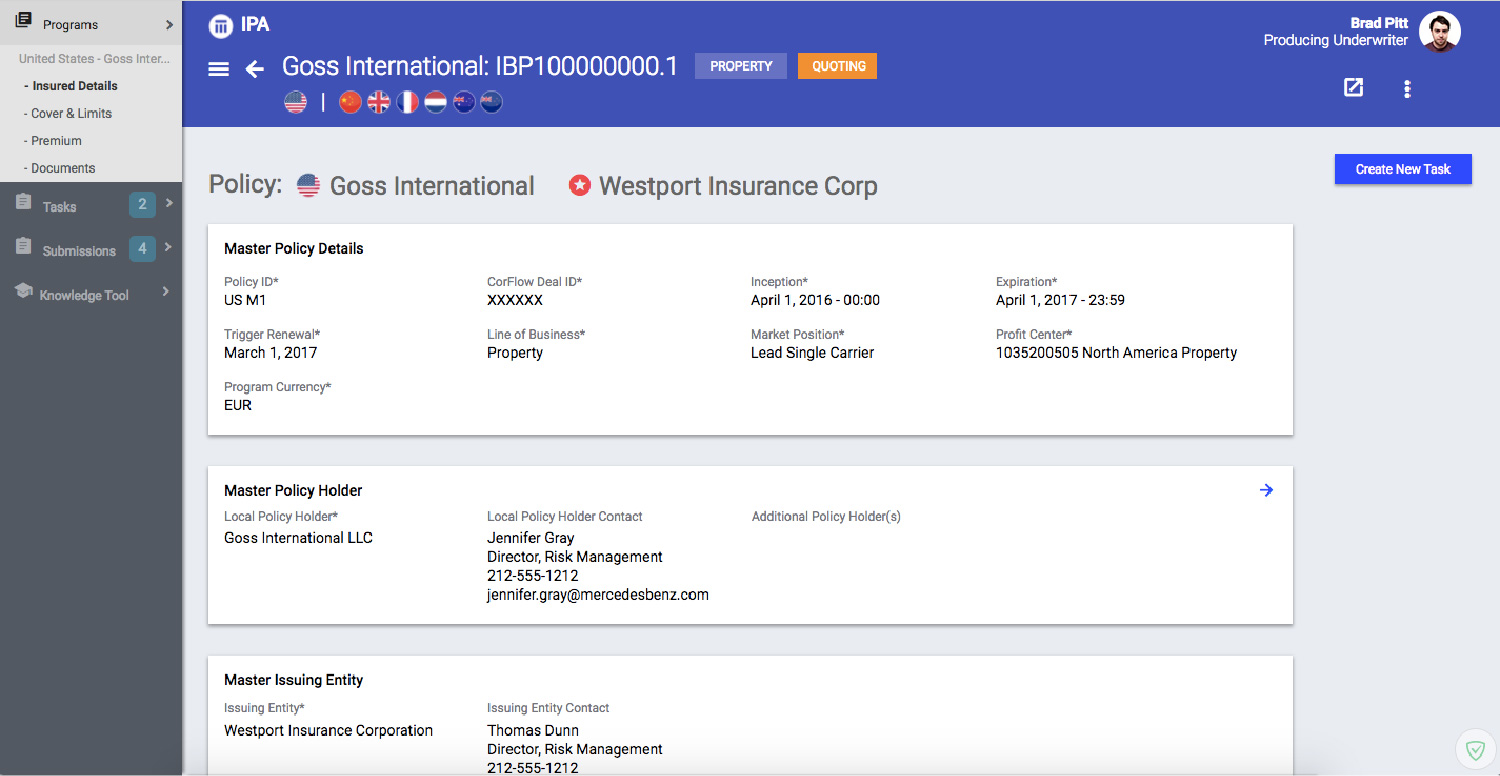The width and height of the screenshot is (1500, 776).
Task: Select the United States flag in header
Action: (295, 102)
